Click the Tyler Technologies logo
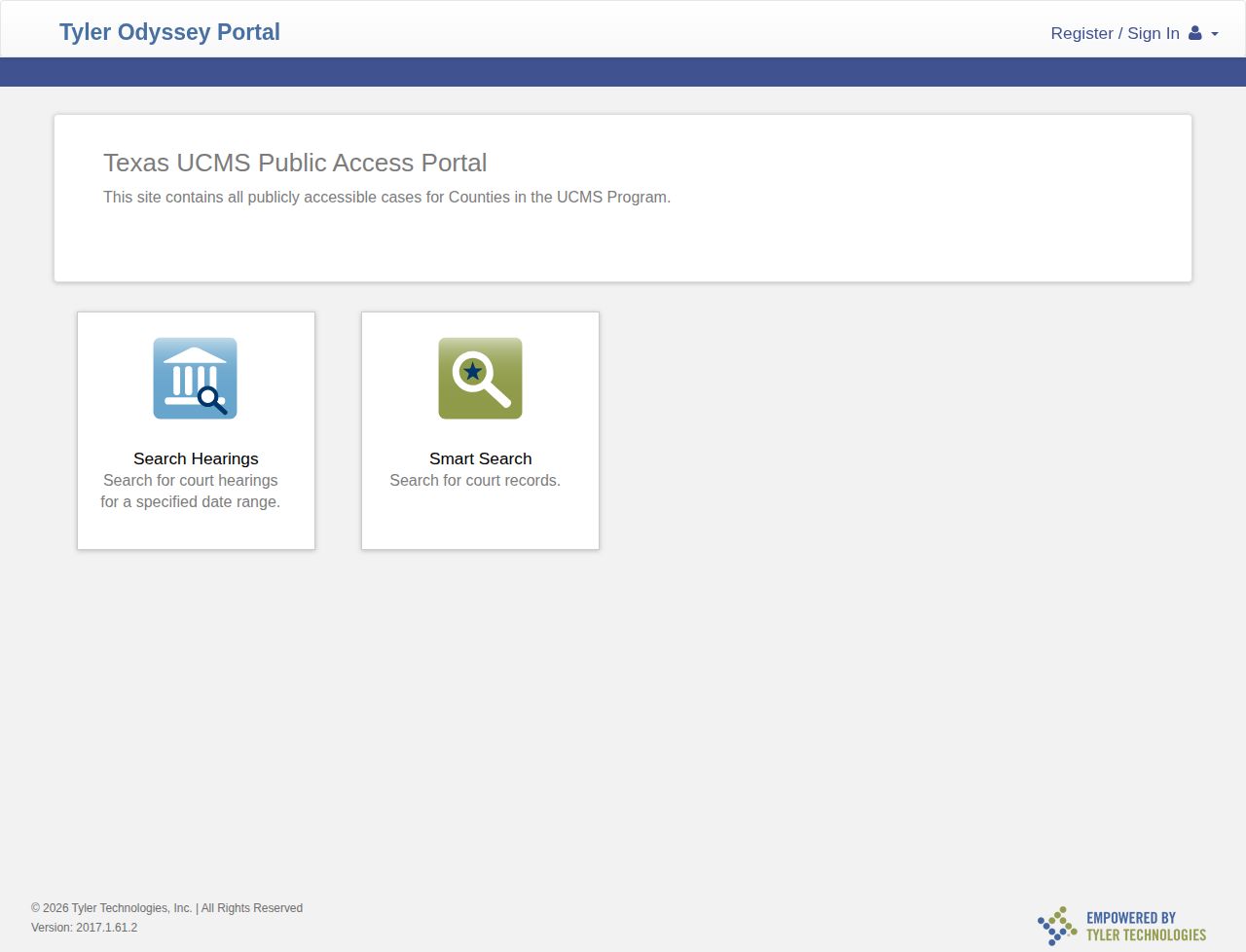 1057,926
